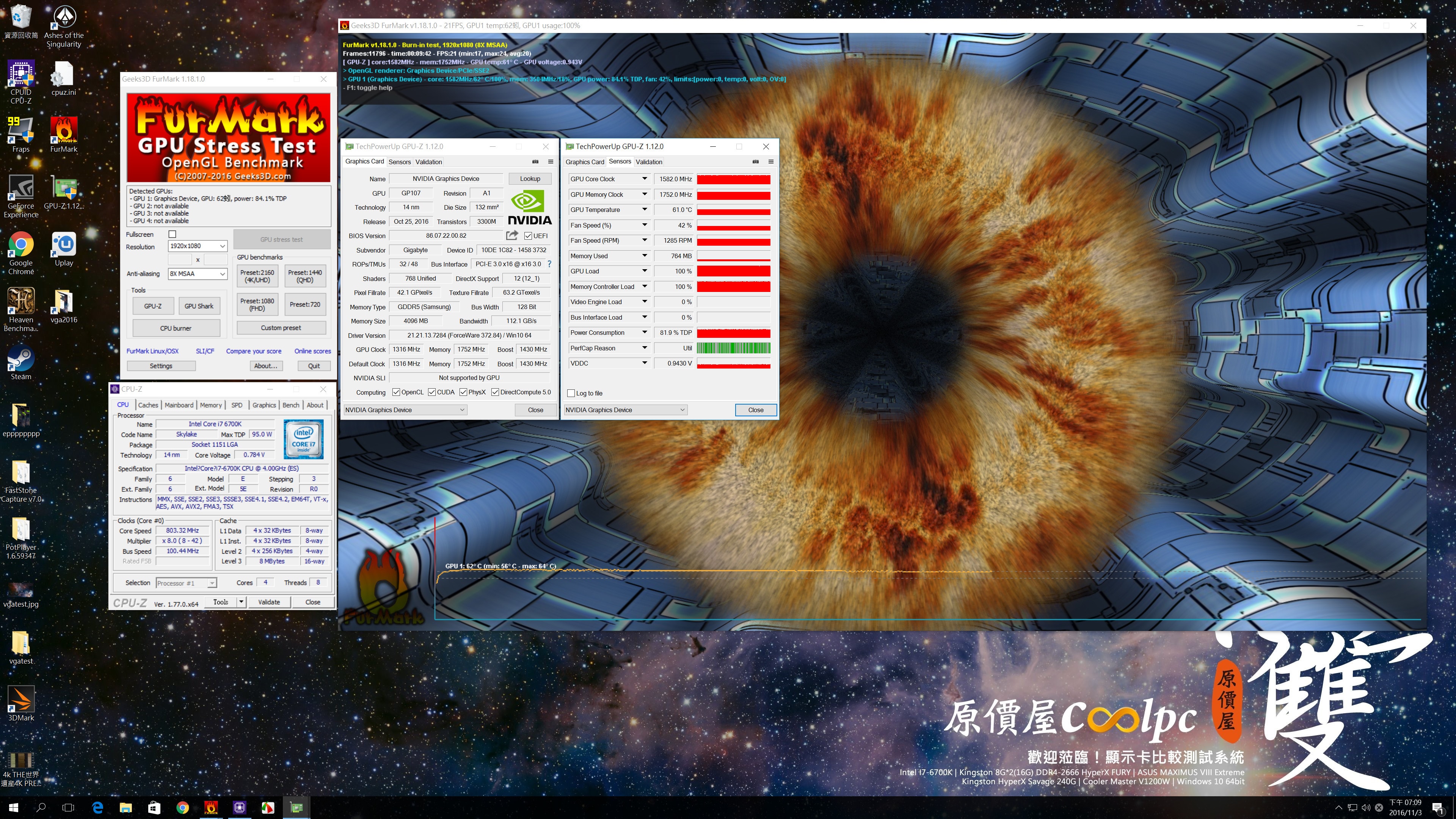
Task: Open the Memory tab in CPU-Z
Action: (x=211, y=405)
